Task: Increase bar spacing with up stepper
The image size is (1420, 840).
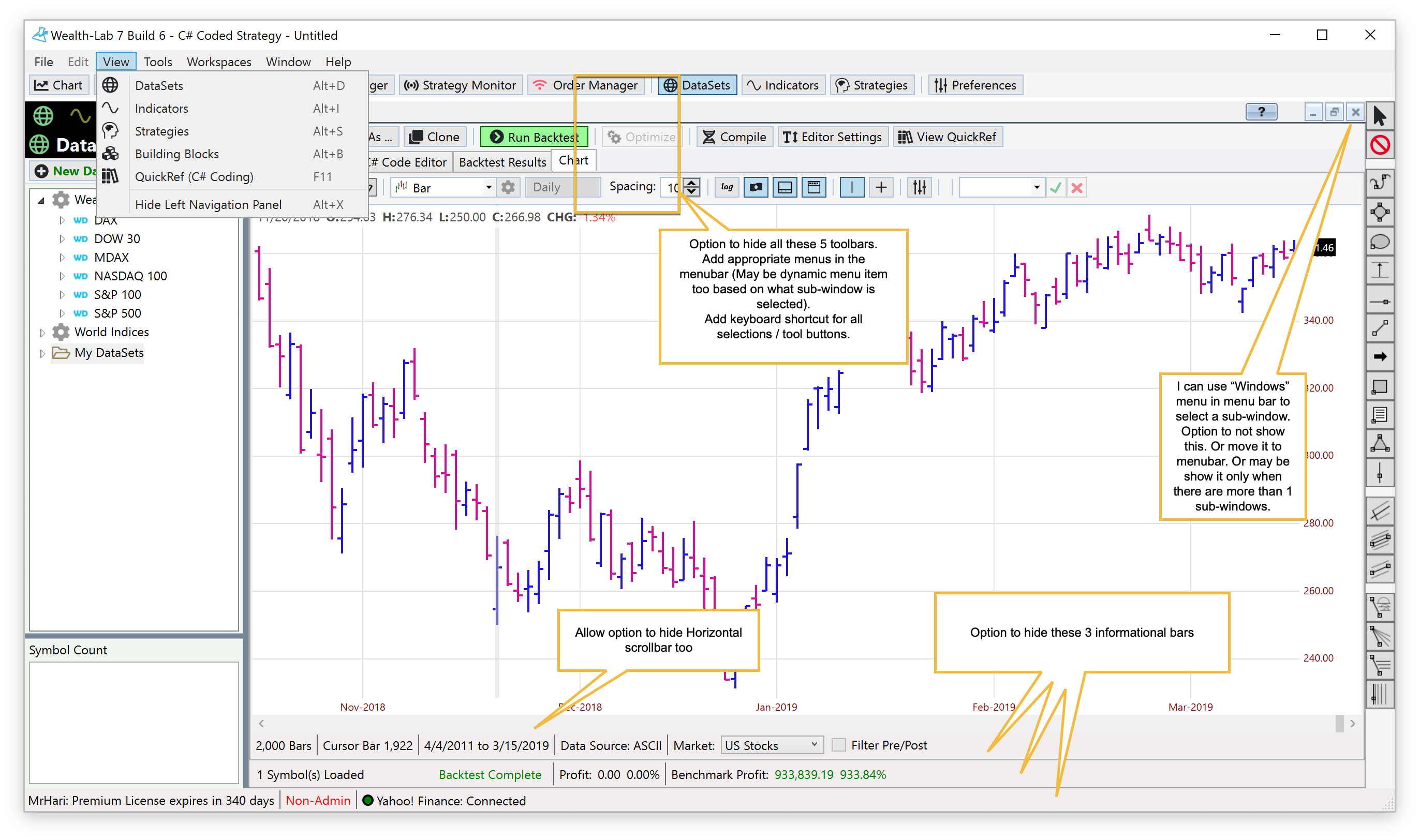Action: pyautogui.click(x=691, y=183)
